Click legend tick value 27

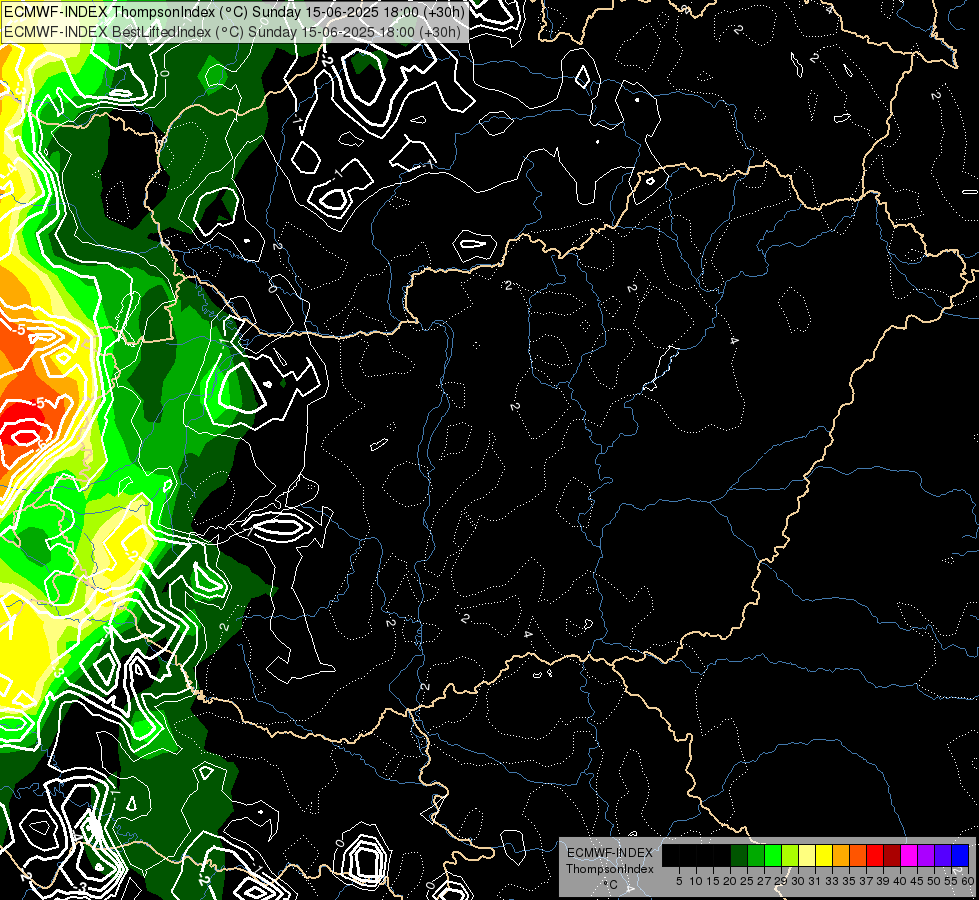tap(764, 881)
